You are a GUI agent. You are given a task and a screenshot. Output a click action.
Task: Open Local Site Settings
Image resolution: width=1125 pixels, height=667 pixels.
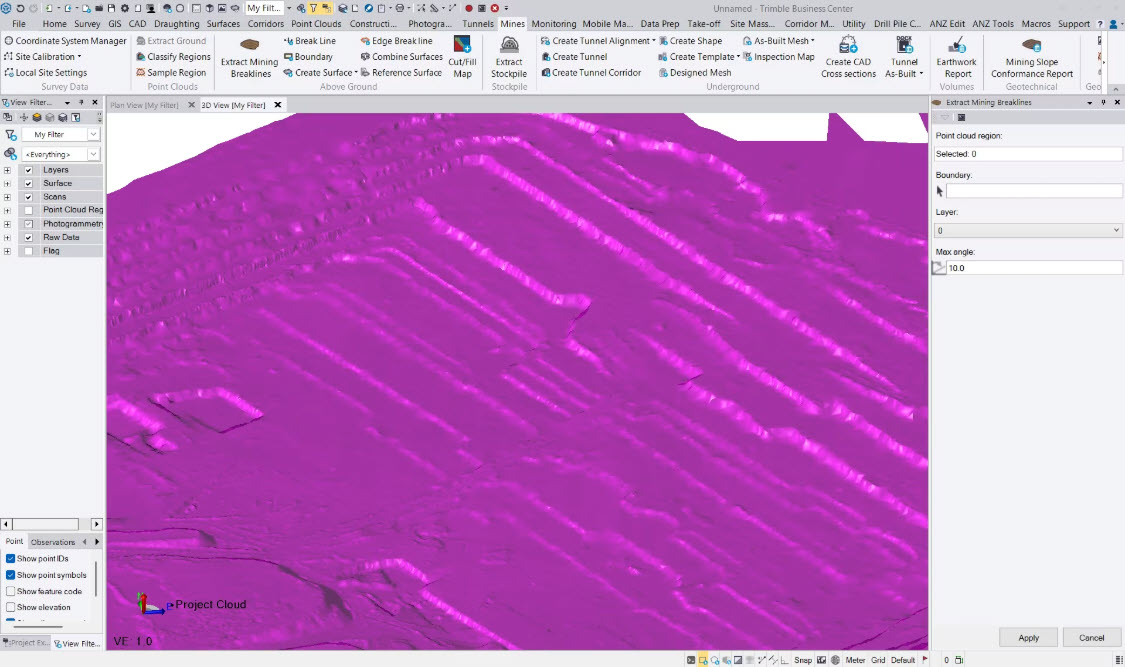(45, 72)
